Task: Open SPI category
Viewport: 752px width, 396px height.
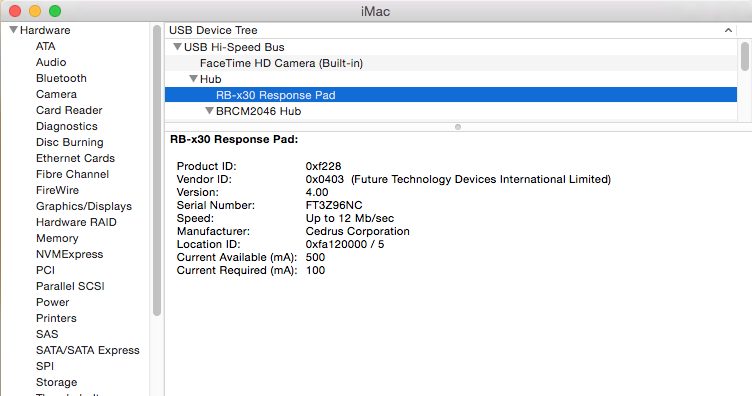Action: [45, 366]
